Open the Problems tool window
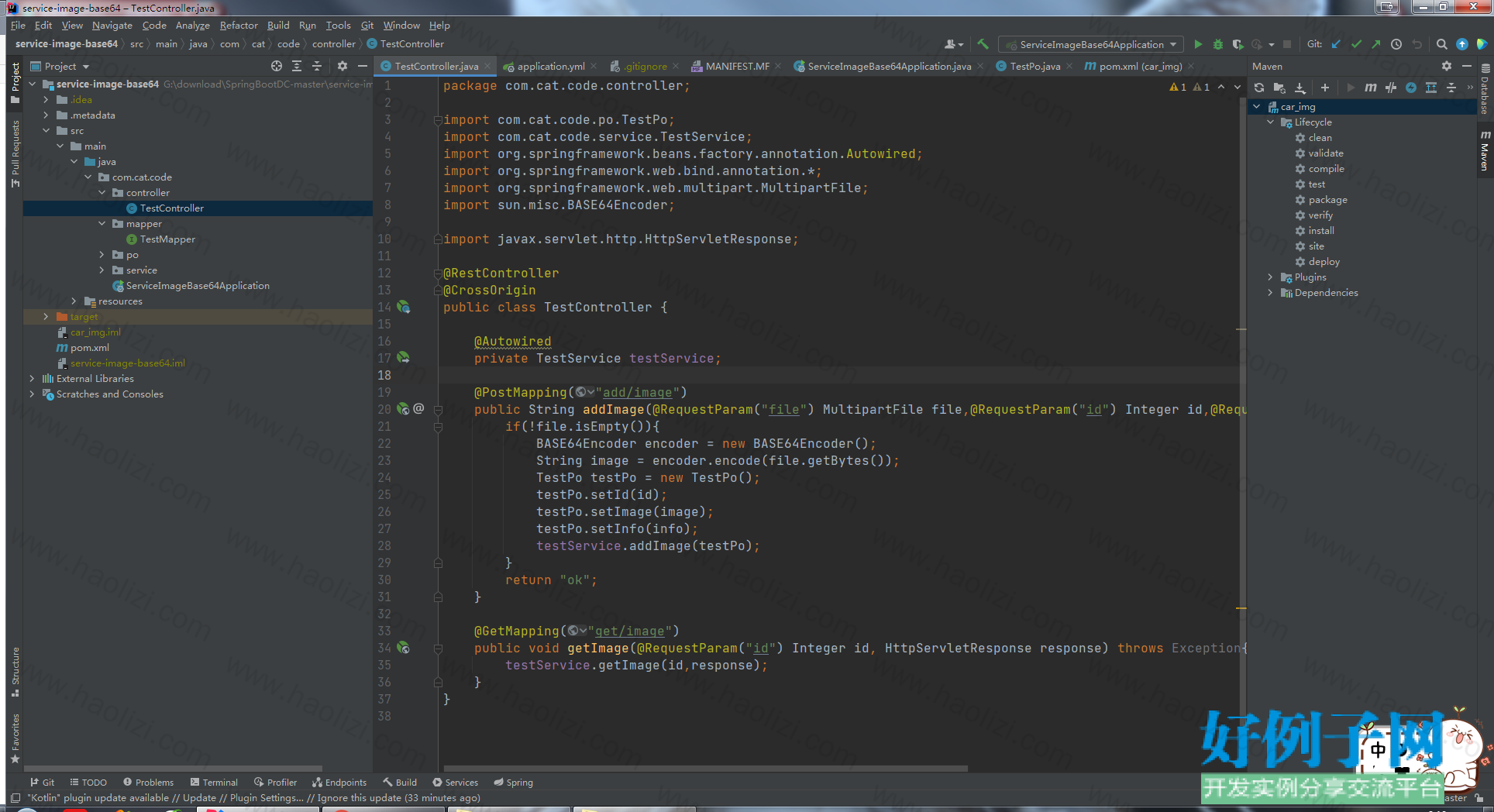Image resolution: width=1494 pixels, height=812 pixels. 148,782
